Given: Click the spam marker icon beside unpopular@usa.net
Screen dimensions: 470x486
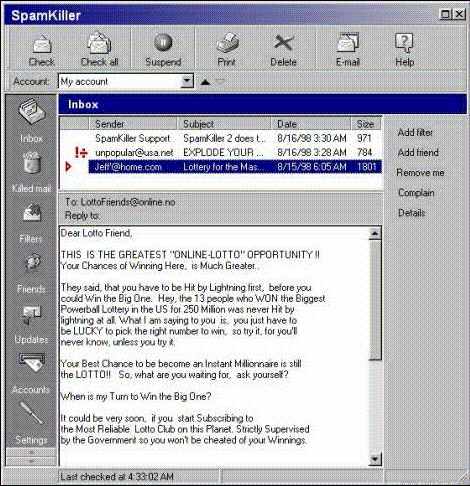Looking at the screenshot, I should [x=81, y=153].
